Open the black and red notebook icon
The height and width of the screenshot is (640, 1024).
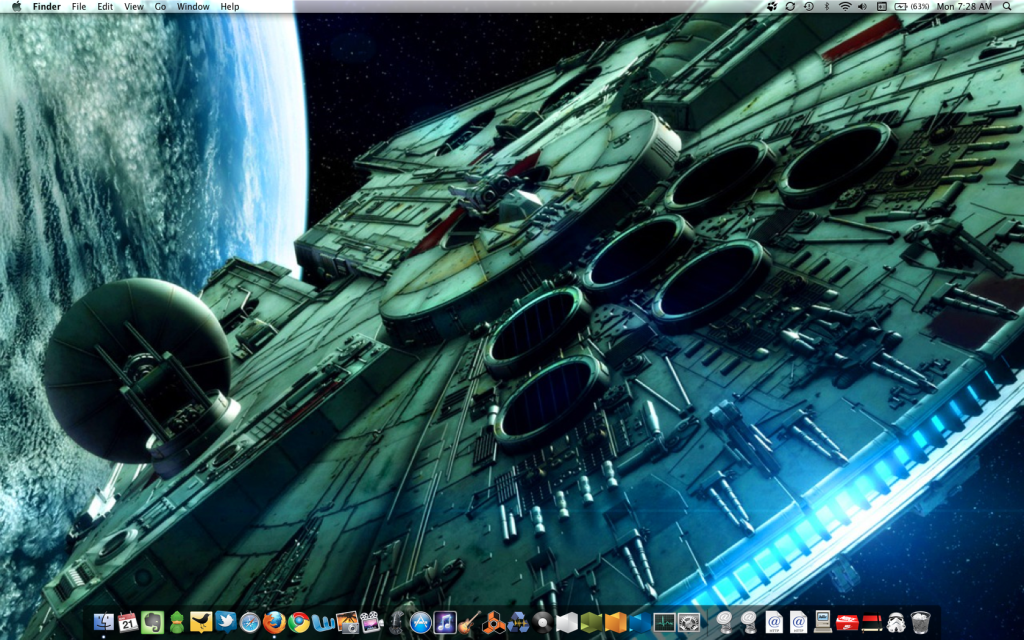(x=872, y=623)
